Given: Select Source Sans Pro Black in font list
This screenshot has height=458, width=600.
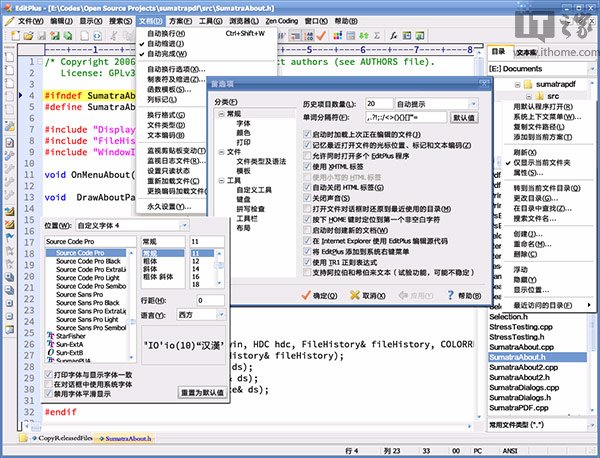Looking at the screenshot, I should (88, 303).
